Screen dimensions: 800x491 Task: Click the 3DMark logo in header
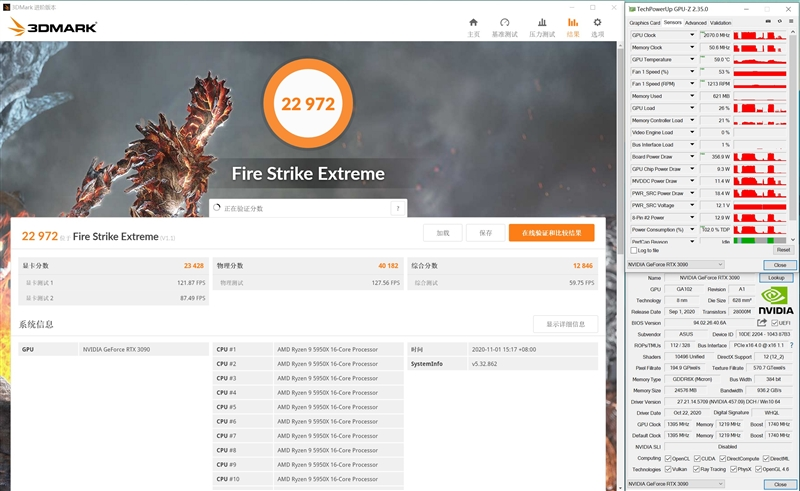point(53,27)
